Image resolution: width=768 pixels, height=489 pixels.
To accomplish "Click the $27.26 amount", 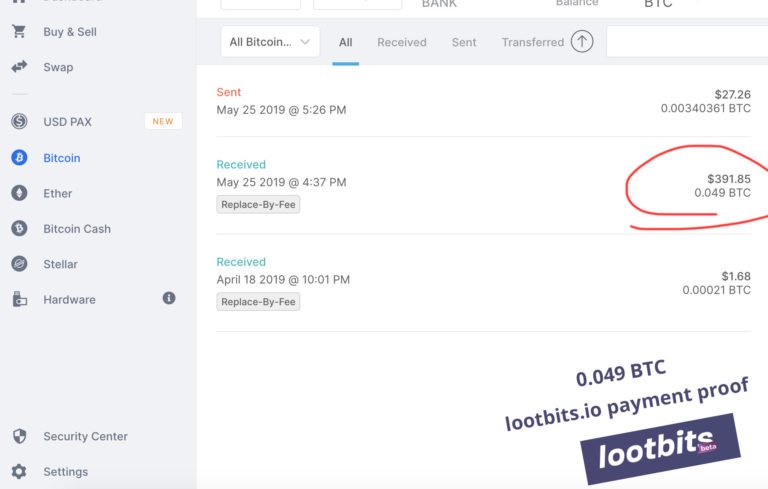I will tap(732, 94).
